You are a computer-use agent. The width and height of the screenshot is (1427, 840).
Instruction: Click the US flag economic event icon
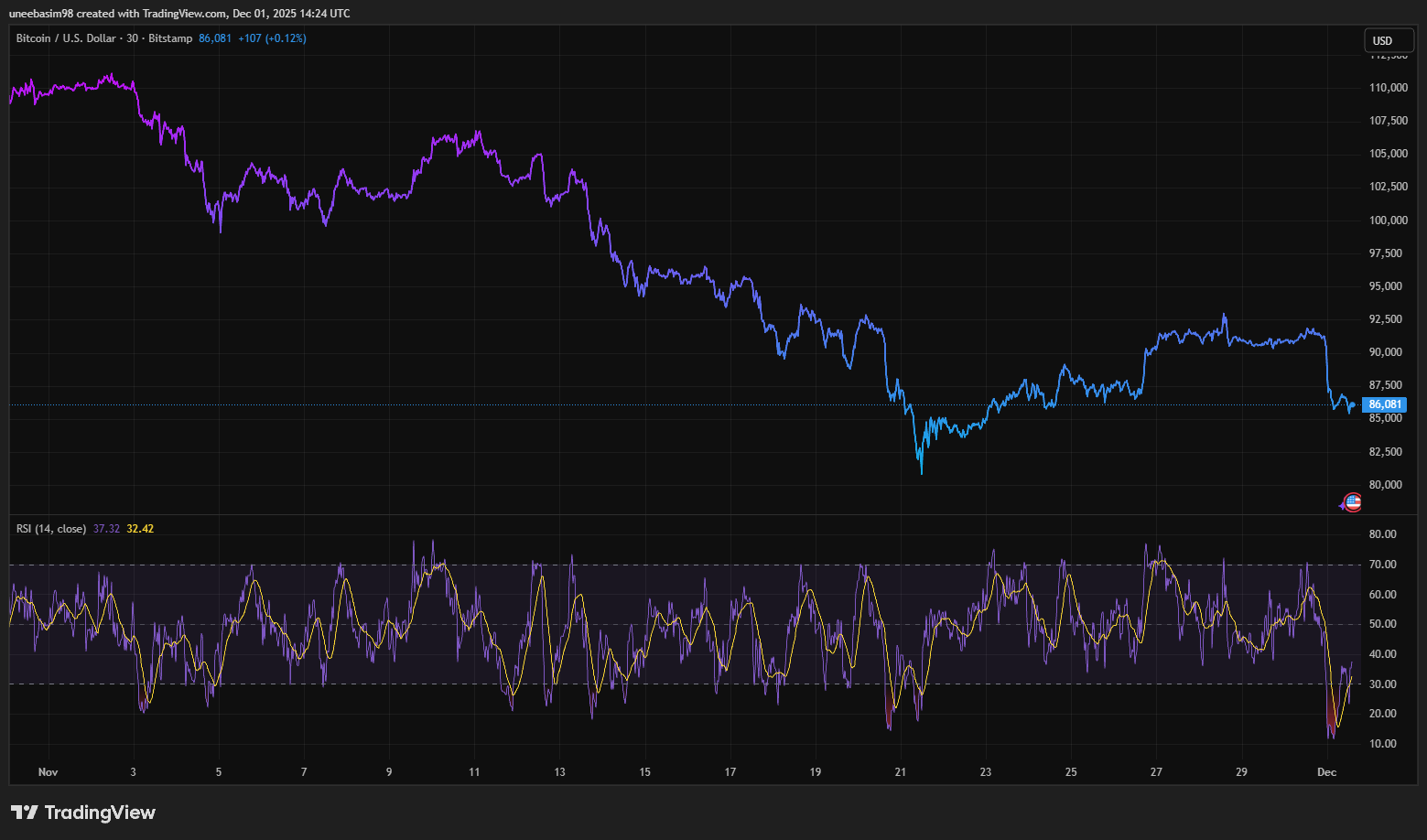coord(1353,501)
